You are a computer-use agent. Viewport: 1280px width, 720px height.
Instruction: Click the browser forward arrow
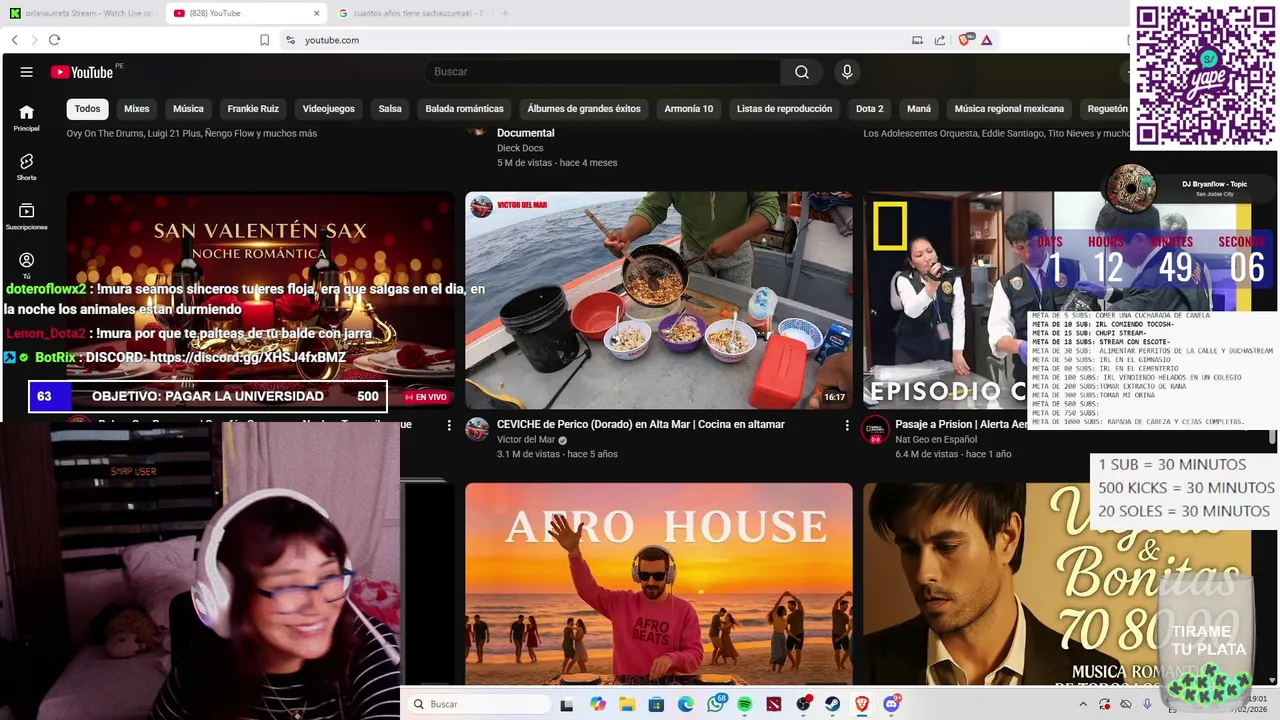34,40
